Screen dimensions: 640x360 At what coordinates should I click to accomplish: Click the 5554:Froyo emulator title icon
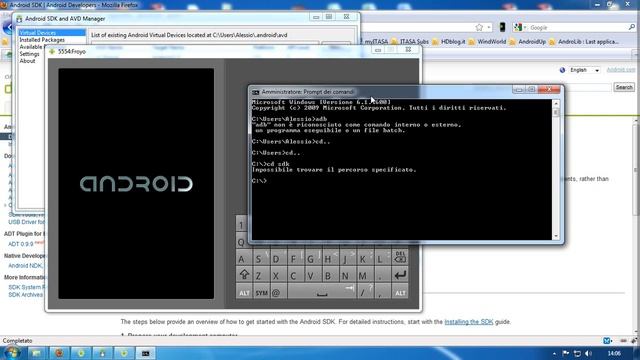pyautogui.click(x=52, y=51)
